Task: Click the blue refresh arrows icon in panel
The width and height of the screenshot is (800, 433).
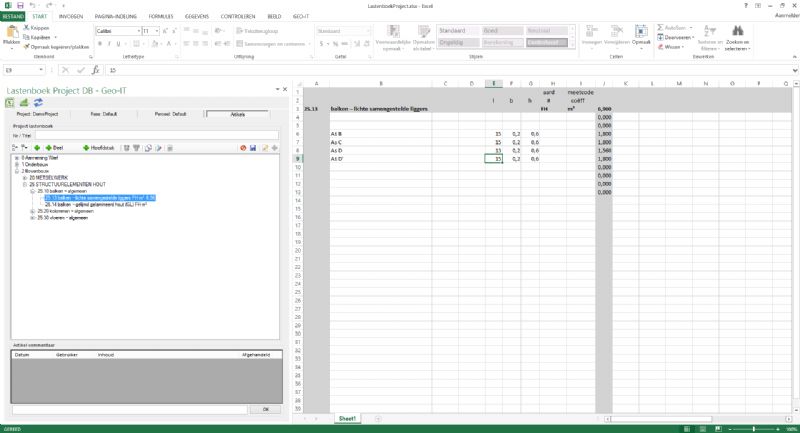Action: point(37,102)
